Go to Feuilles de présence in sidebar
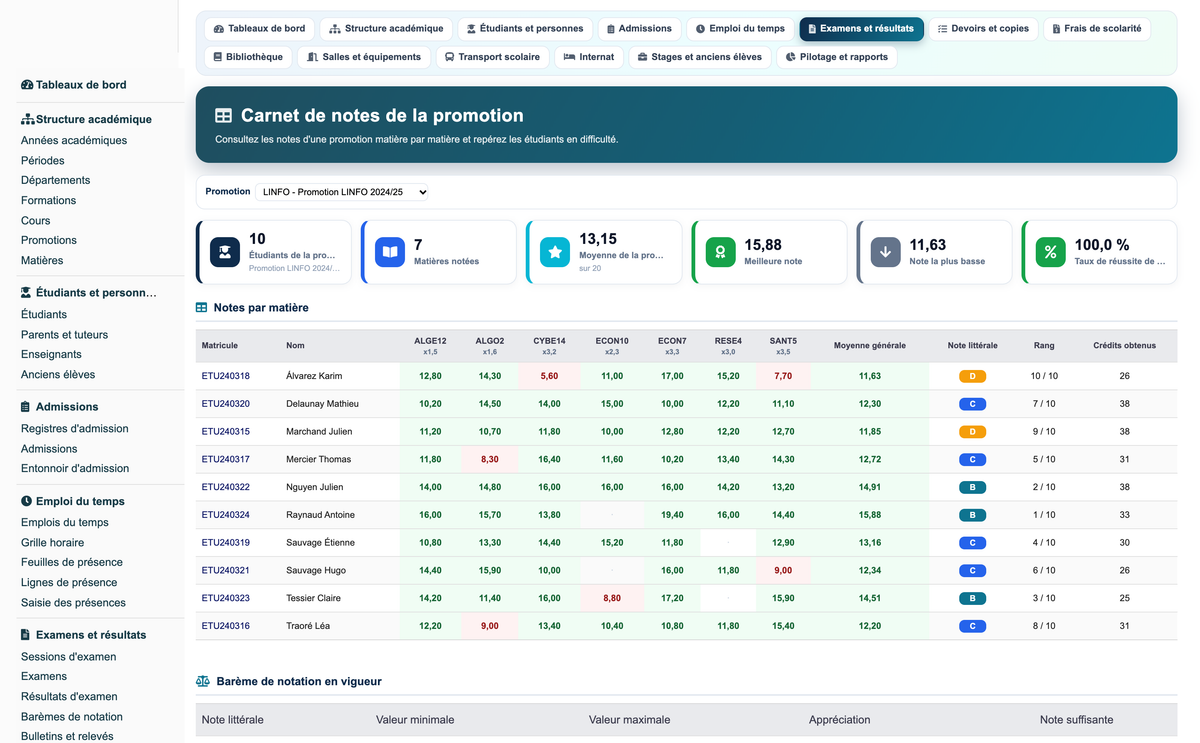Image resolution: width=1200 pixels, height=743 pixels. click(72, 563)
